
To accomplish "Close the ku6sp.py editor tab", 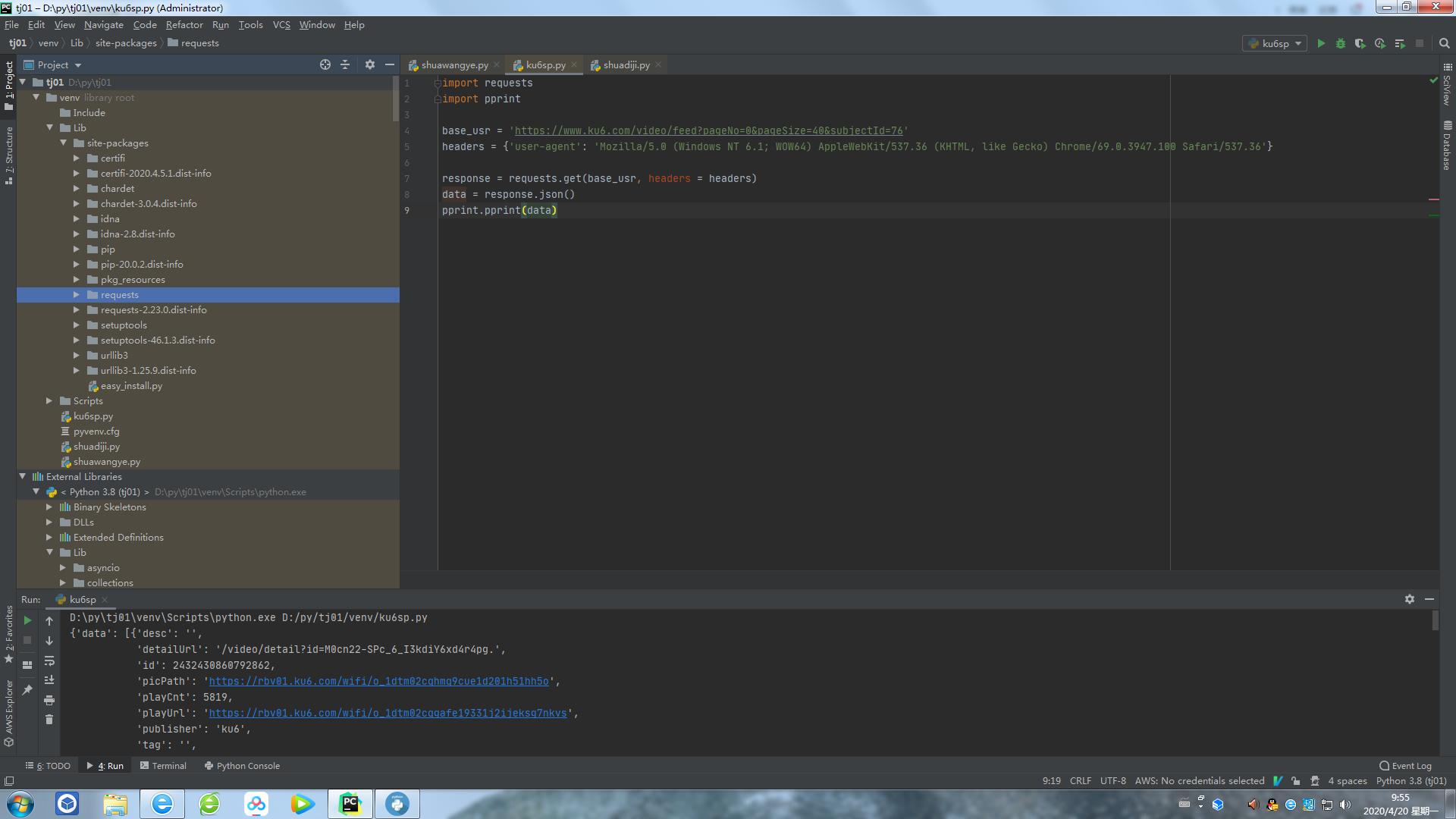I will (x=574, y=65).
